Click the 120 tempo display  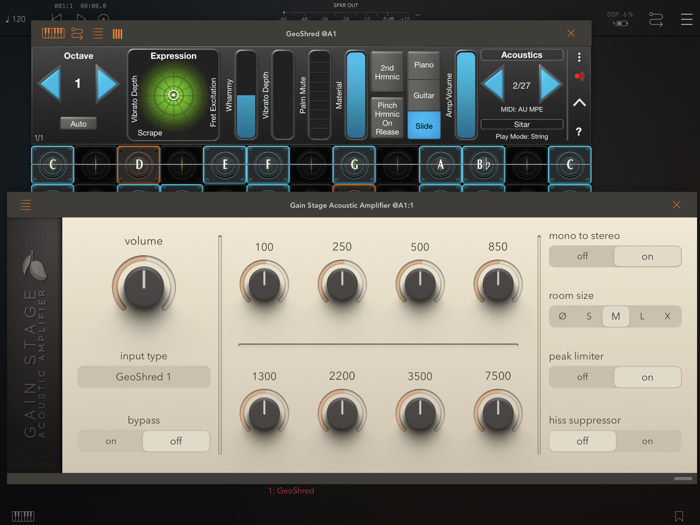pos(16,19)
